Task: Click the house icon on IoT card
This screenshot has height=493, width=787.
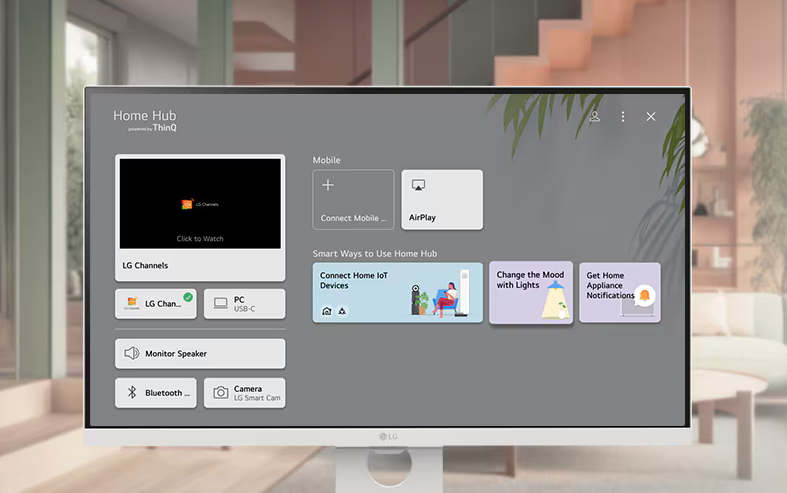Action: (x=326, y=311)
